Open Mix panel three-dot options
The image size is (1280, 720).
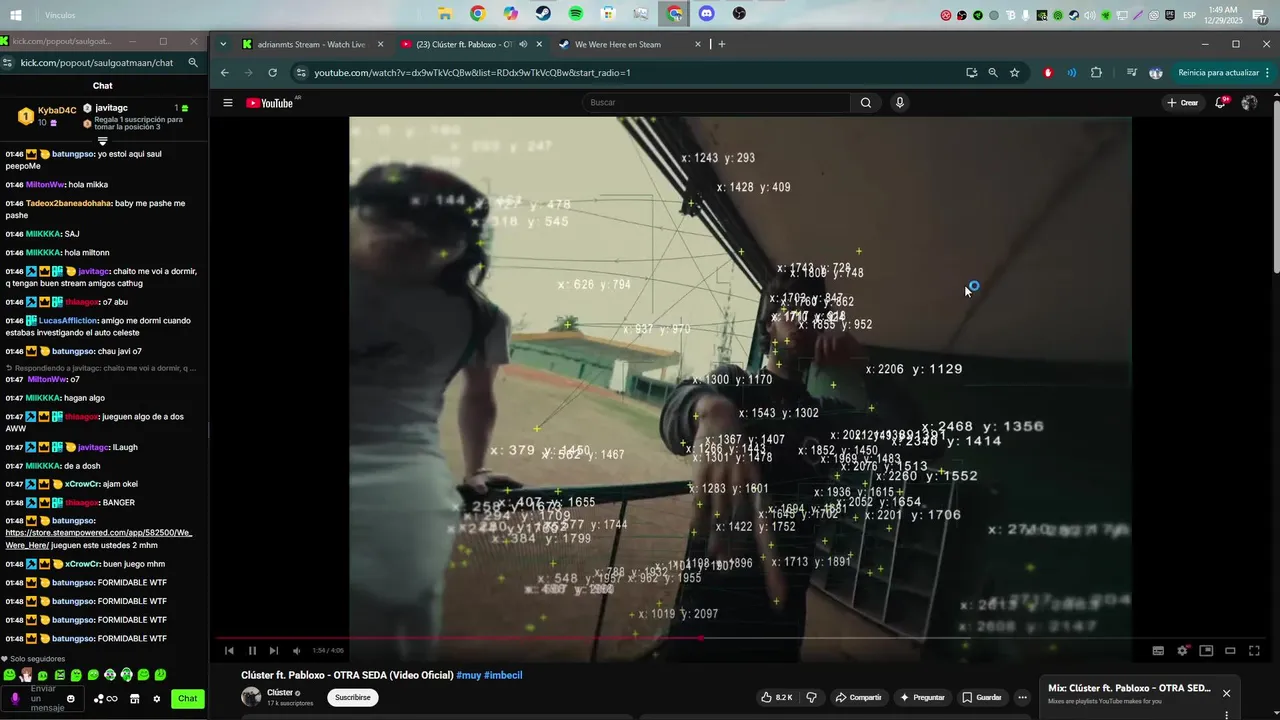click(1226, 715)
